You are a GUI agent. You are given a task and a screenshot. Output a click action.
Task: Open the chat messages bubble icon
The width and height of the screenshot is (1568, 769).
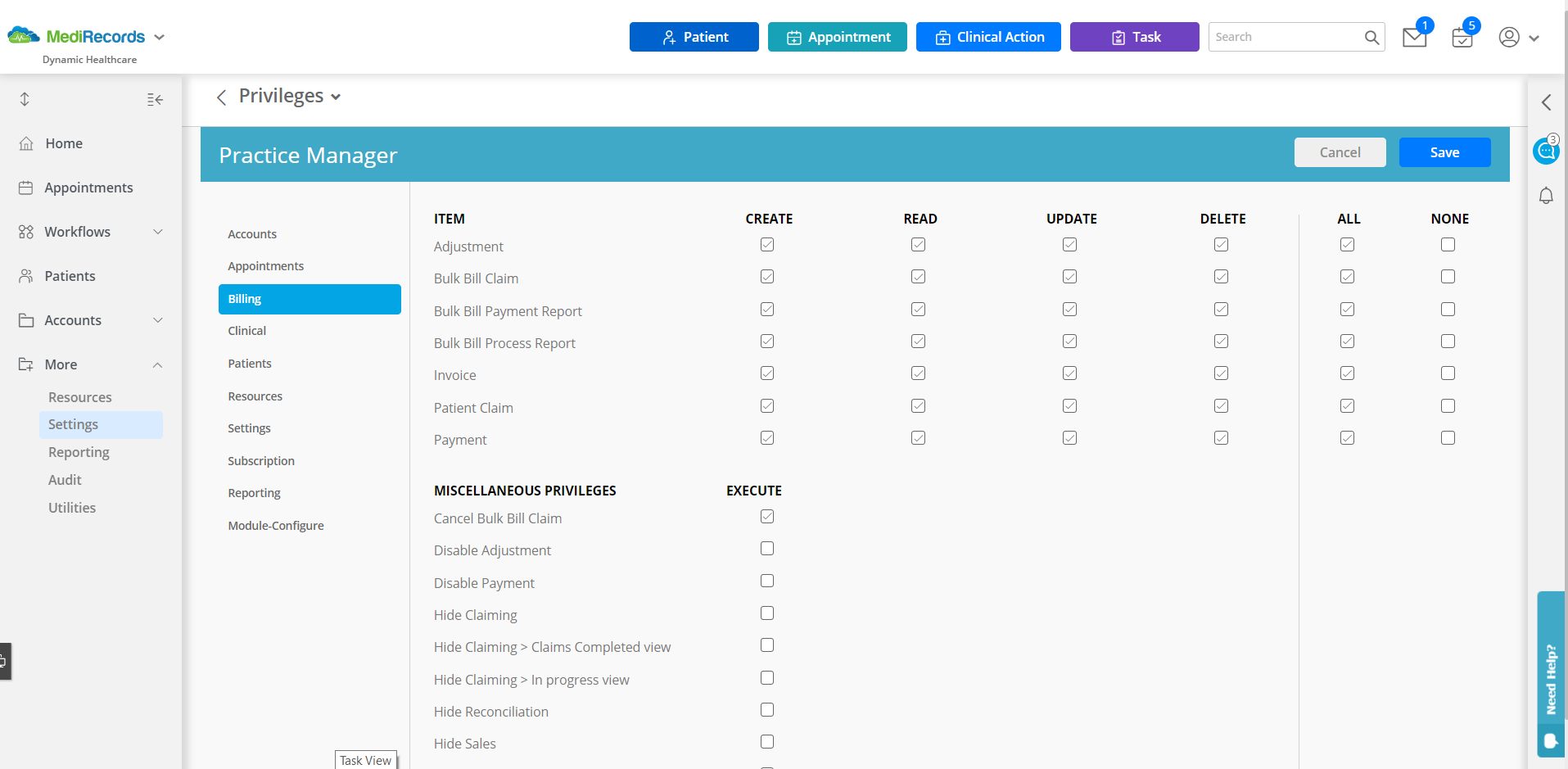pos(1546,151)
